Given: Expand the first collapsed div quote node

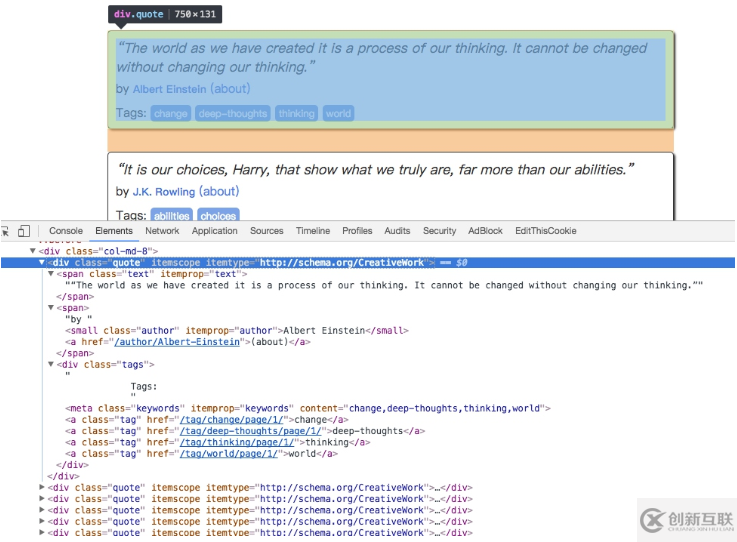Looking at the screenshot, I should (41, 487).
